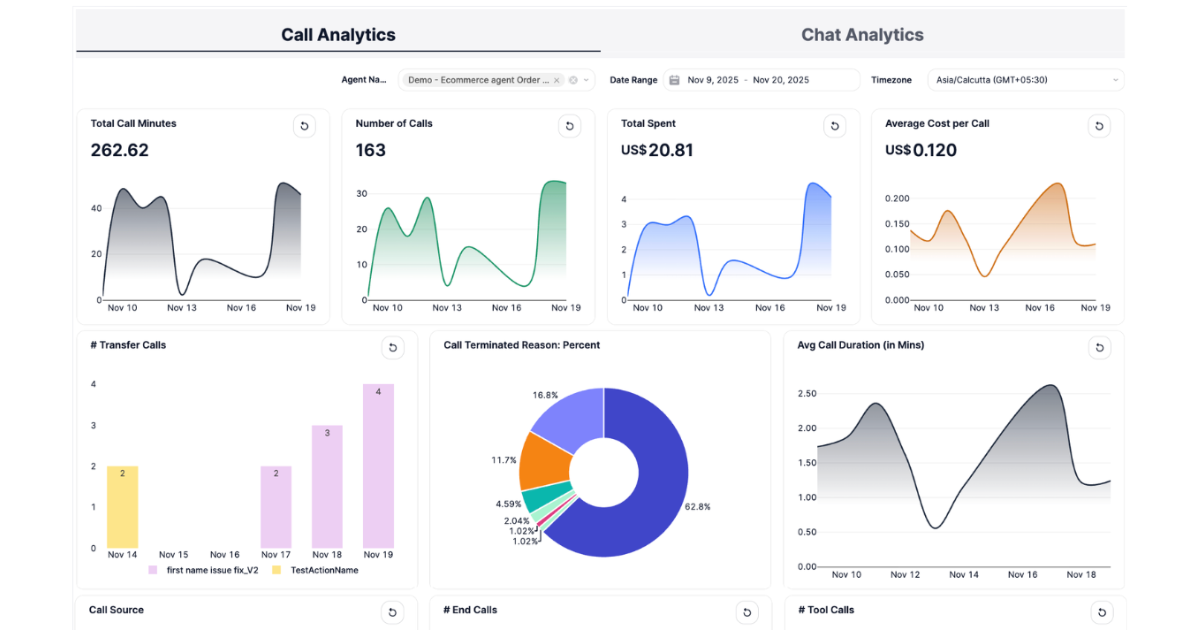1200x630 pixels.
Task: Reload the # Transfer Calls chart
Action: point(393,347)
